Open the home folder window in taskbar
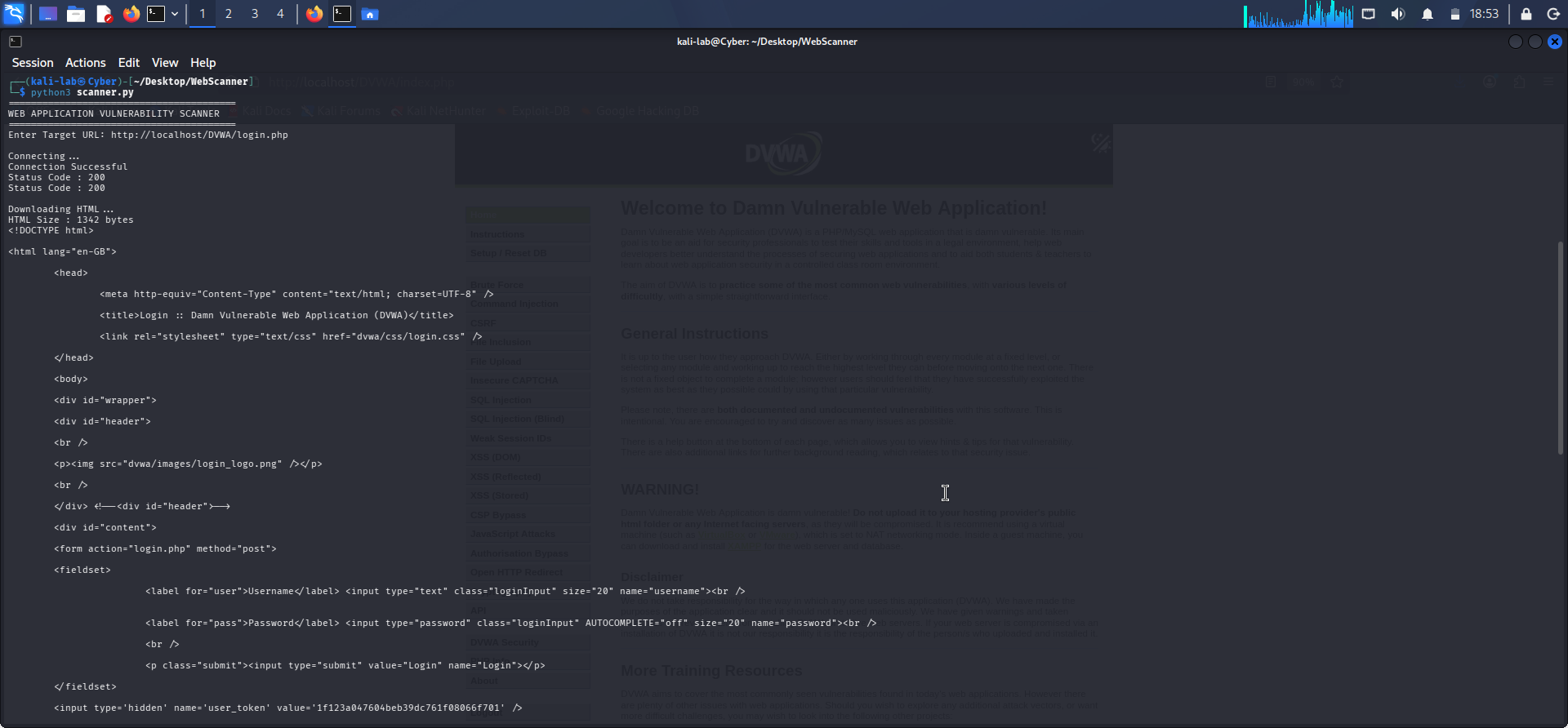This screenshot has height=728, width=1568. pyautogui.click(x=370, y=14)
